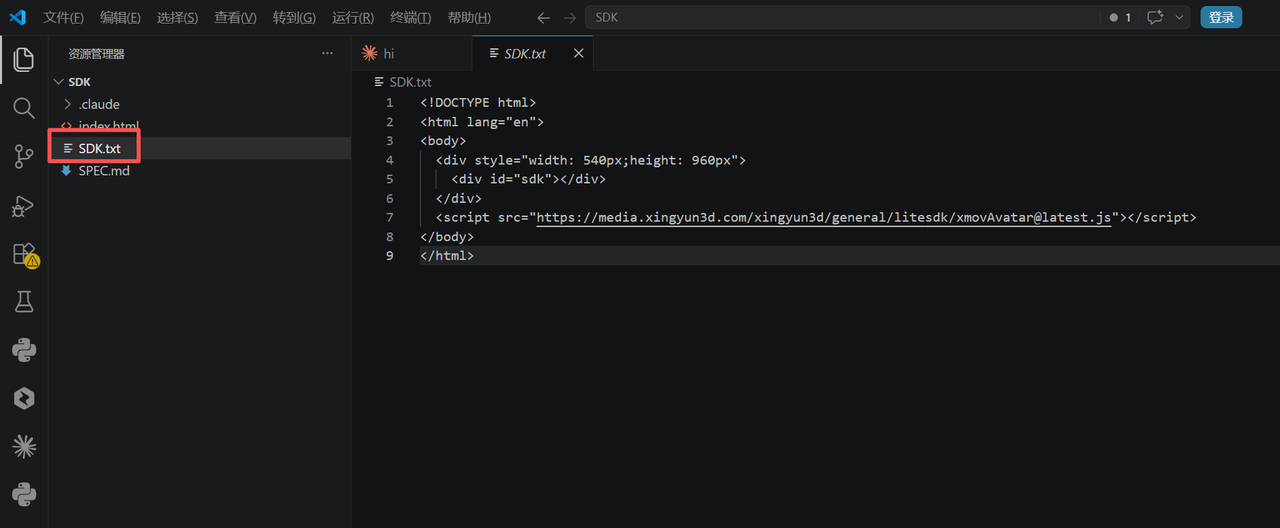Open index.html in the explorer
This screenshot has width=1280, height=528.
click(x=200, y=126)
